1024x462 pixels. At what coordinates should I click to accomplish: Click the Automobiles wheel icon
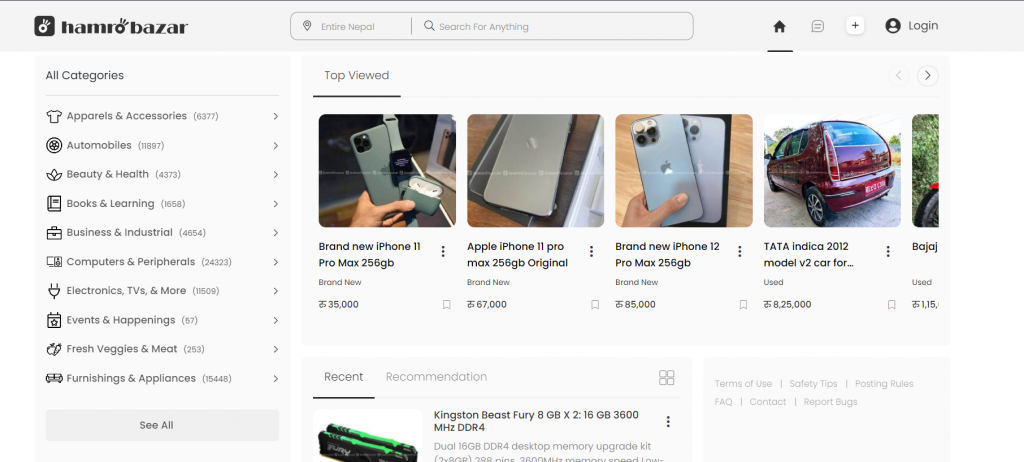click(x=54, y=145)
